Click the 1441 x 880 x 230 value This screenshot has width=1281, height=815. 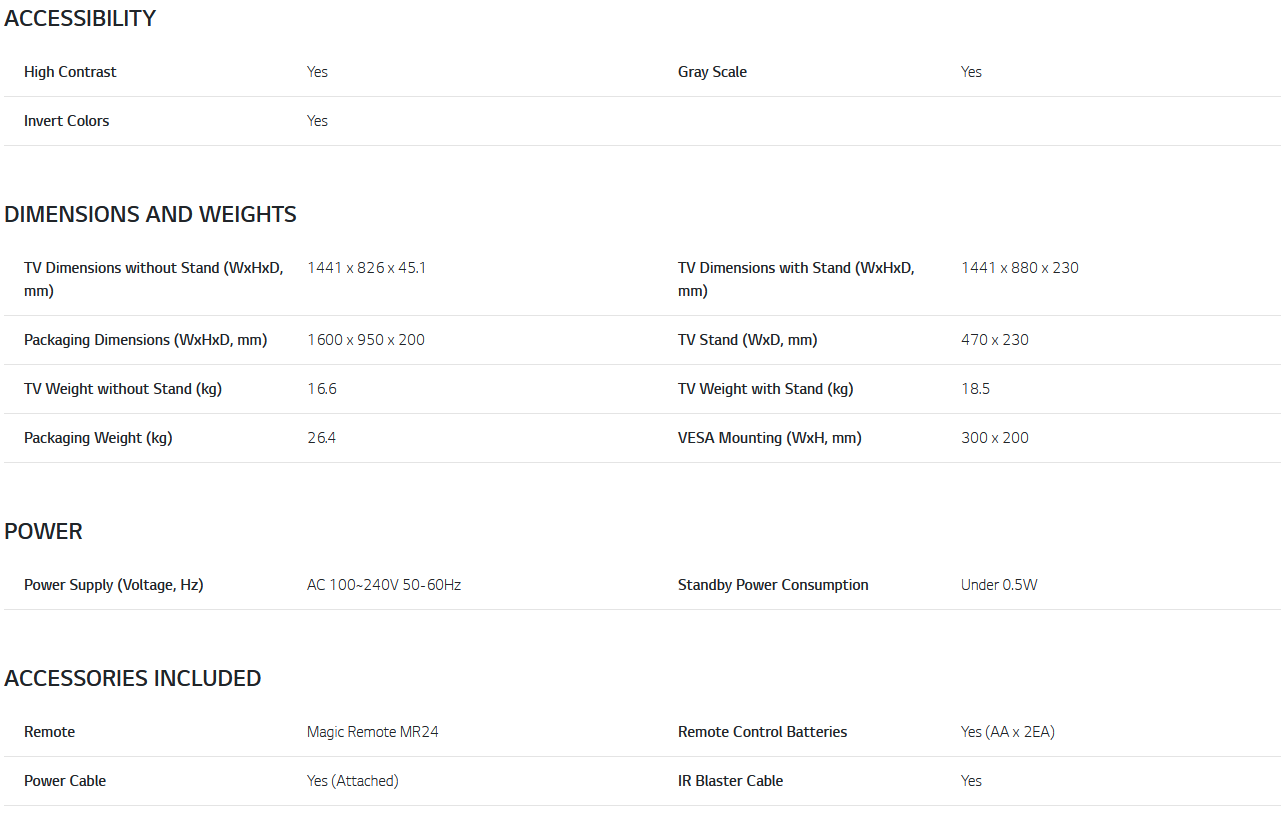[1019, 268]
